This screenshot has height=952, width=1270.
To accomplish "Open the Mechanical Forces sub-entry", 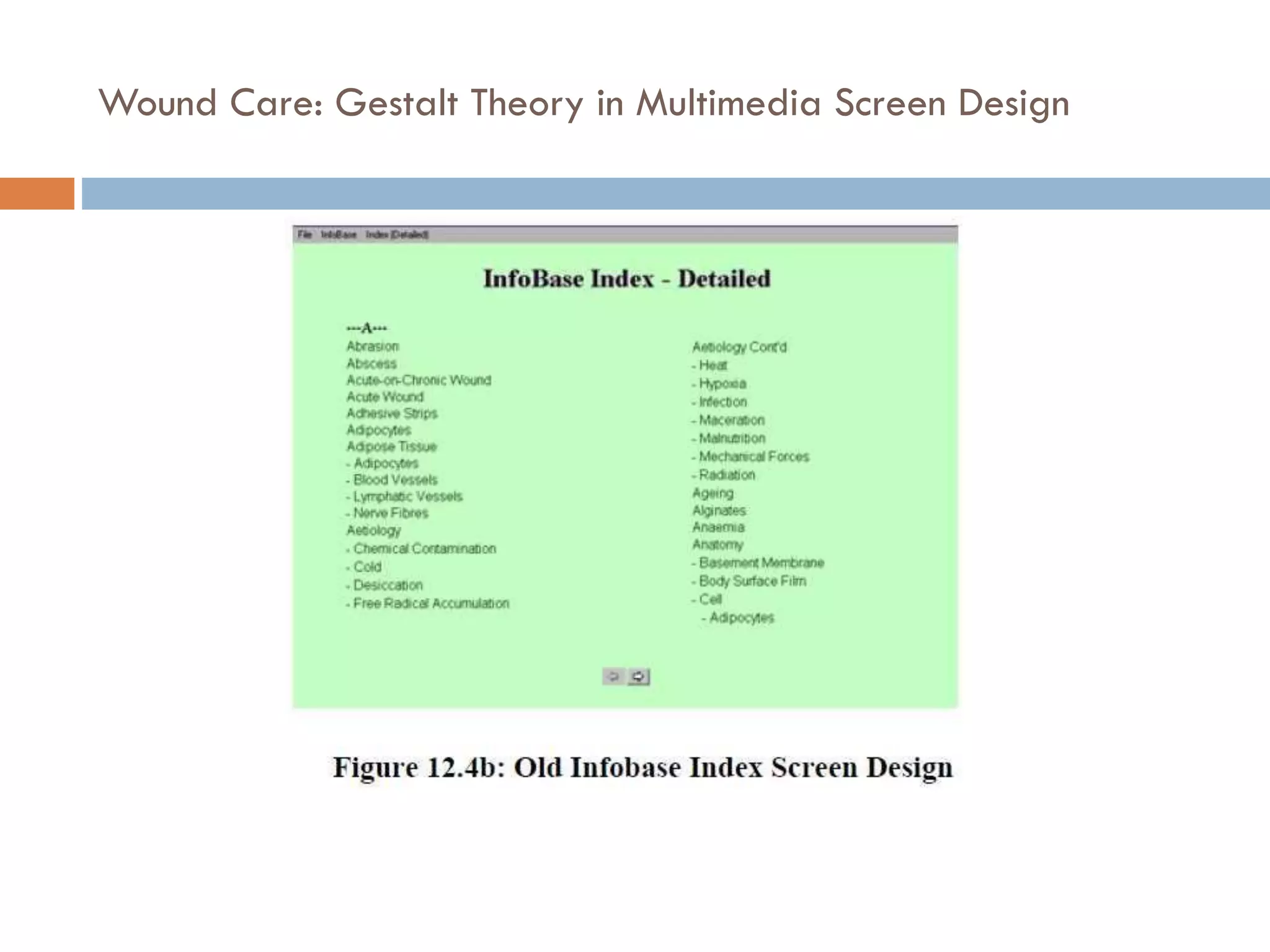I will pos(751,456).
